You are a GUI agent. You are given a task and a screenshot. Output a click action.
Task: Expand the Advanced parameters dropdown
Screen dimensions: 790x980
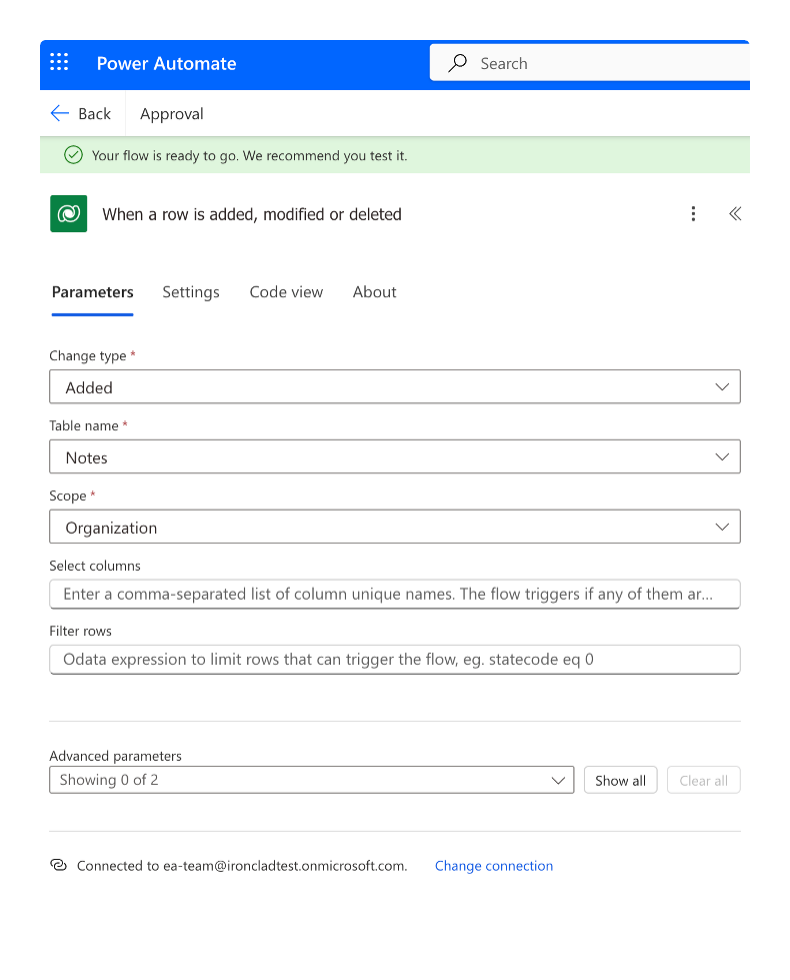(311, 780)
